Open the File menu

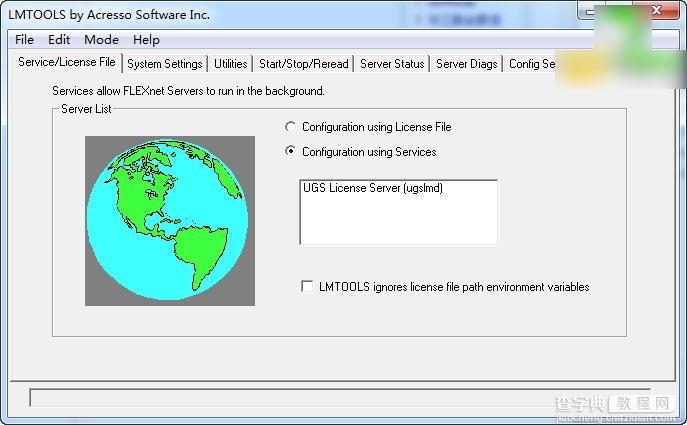click(x=24, y=40)
